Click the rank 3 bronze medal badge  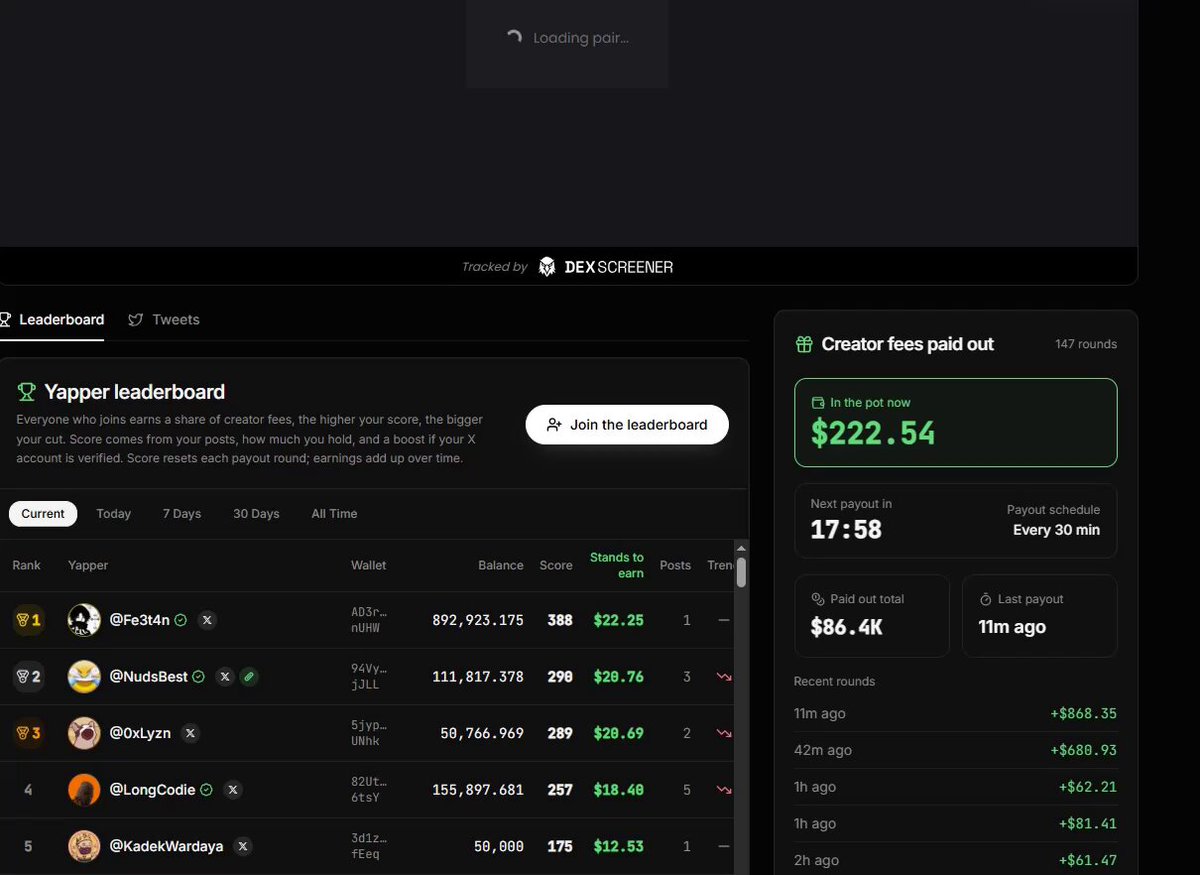28,733
